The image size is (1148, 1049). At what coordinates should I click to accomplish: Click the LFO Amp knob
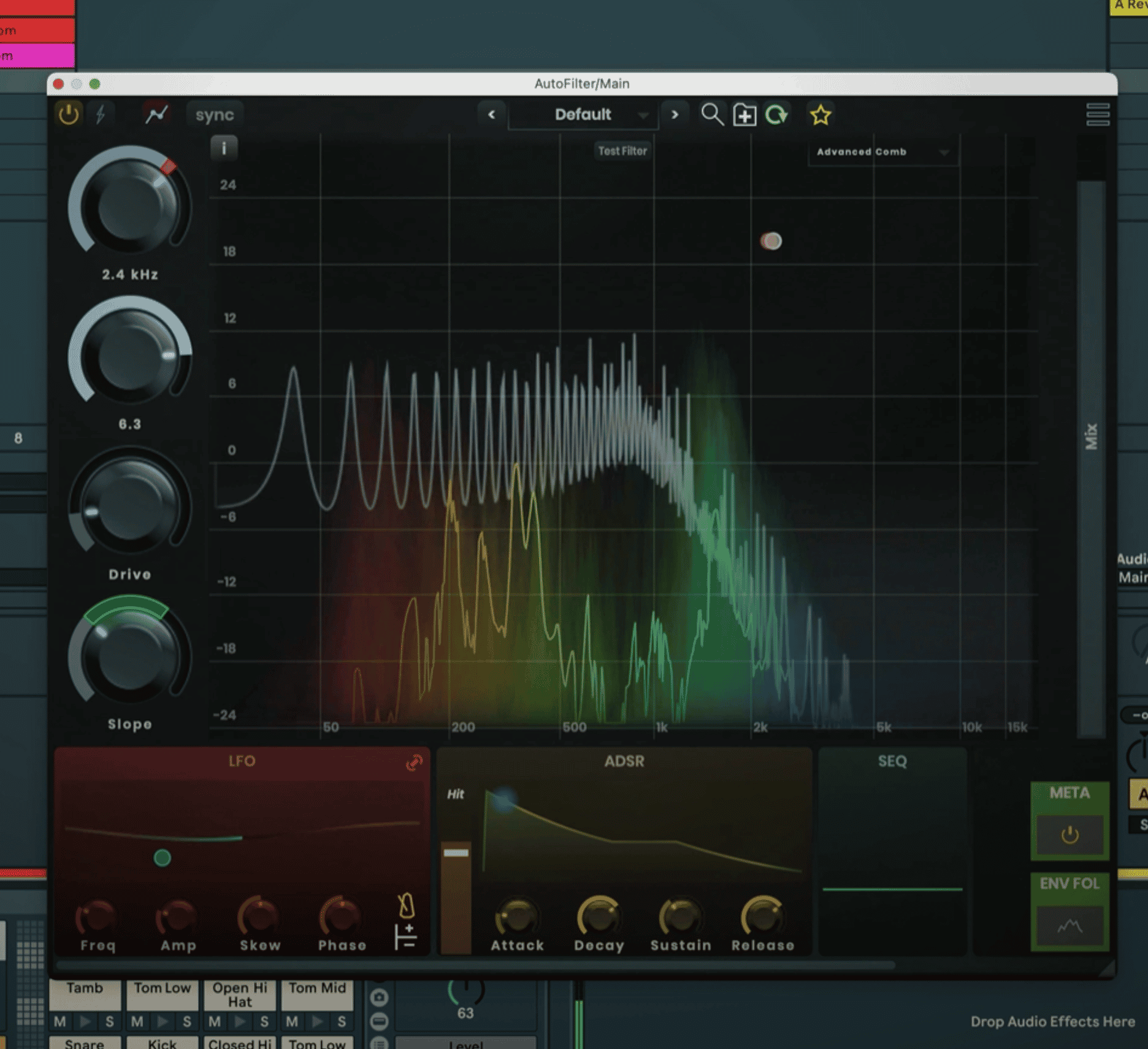(x=178, y=917)
